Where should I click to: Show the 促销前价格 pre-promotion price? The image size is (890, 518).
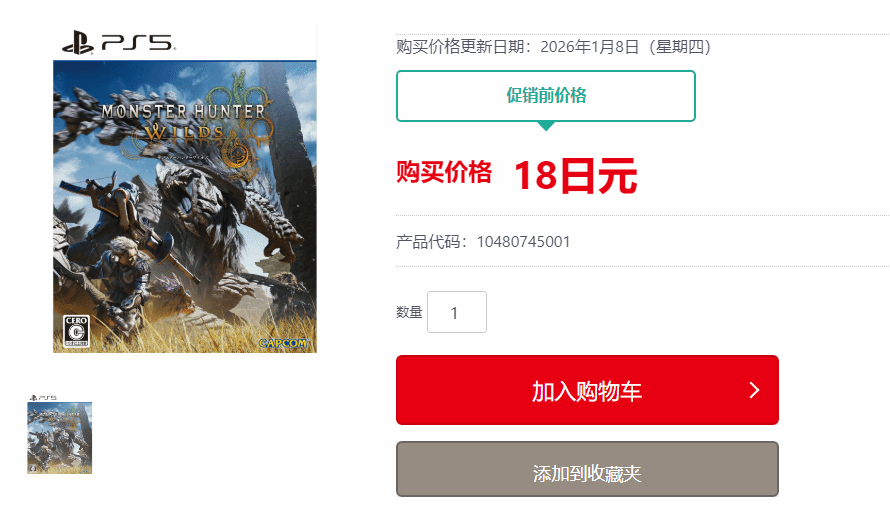tap(546, 96)
